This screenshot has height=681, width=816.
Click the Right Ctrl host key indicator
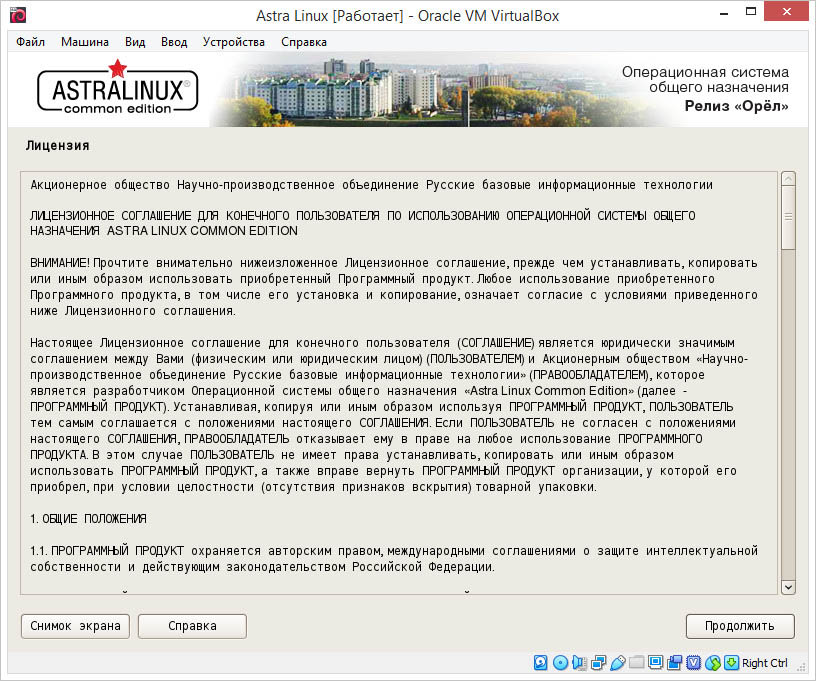pyautogui.click(x=764, y=663)
